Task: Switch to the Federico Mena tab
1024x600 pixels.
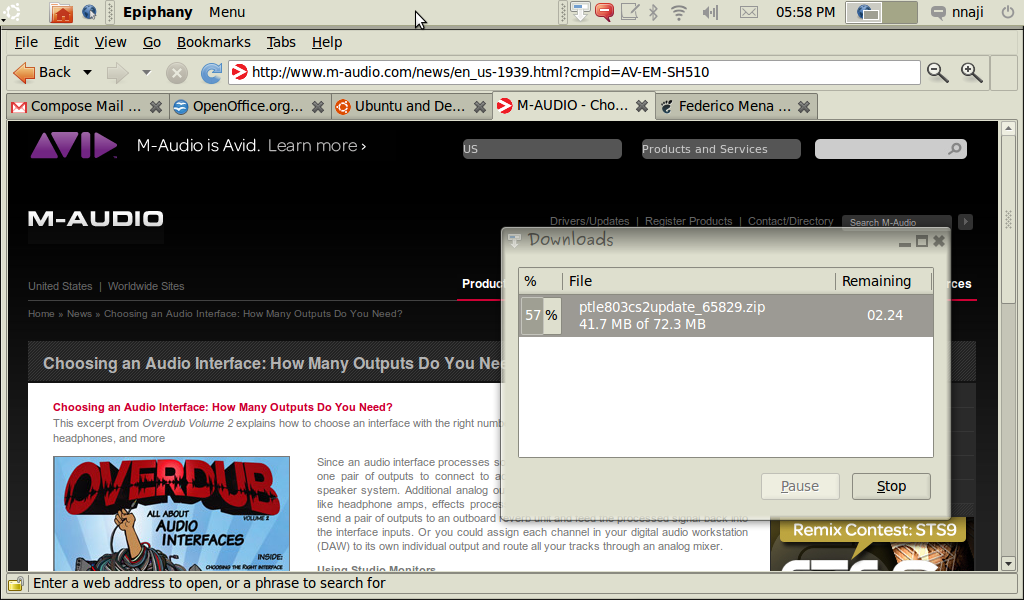Action: click(x=736, y=106)
